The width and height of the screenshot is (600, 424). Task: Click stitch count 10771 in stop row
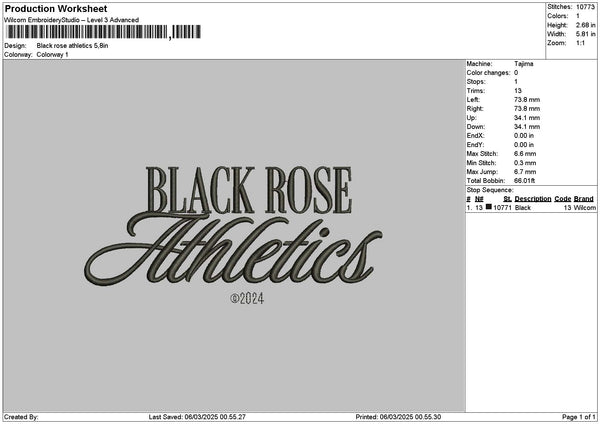(x=502, y=208)
